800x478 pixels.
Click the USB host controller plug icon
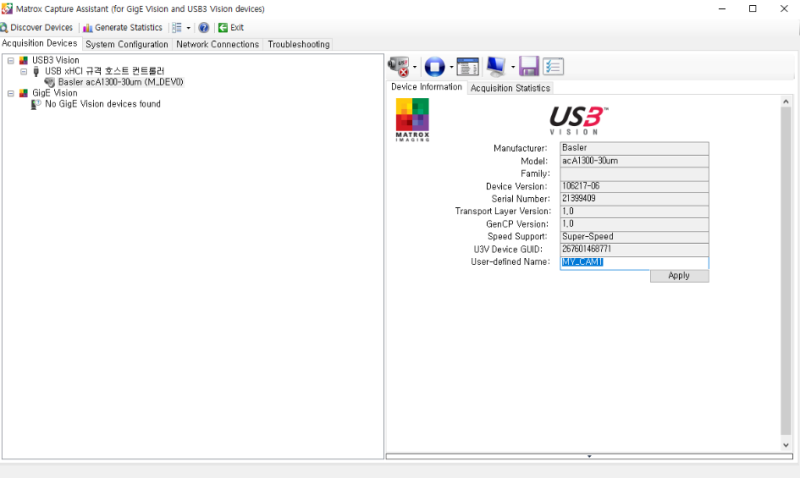click(36, 71)
